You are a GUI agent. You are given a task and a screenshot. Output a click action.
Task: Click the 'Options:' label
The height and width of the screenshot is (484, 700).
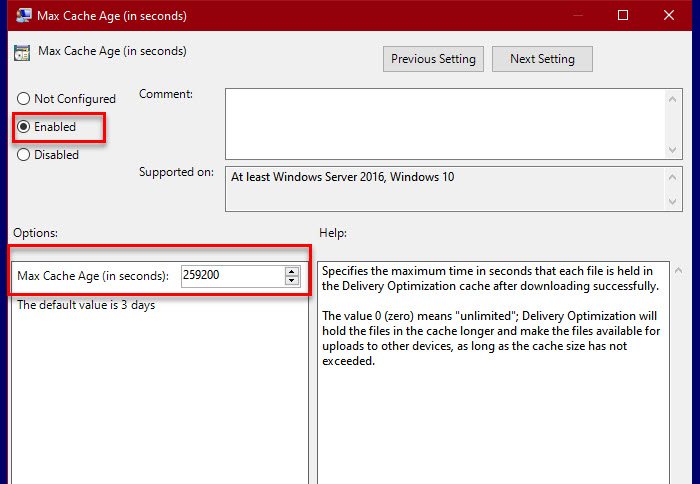[x=35, y=233]
